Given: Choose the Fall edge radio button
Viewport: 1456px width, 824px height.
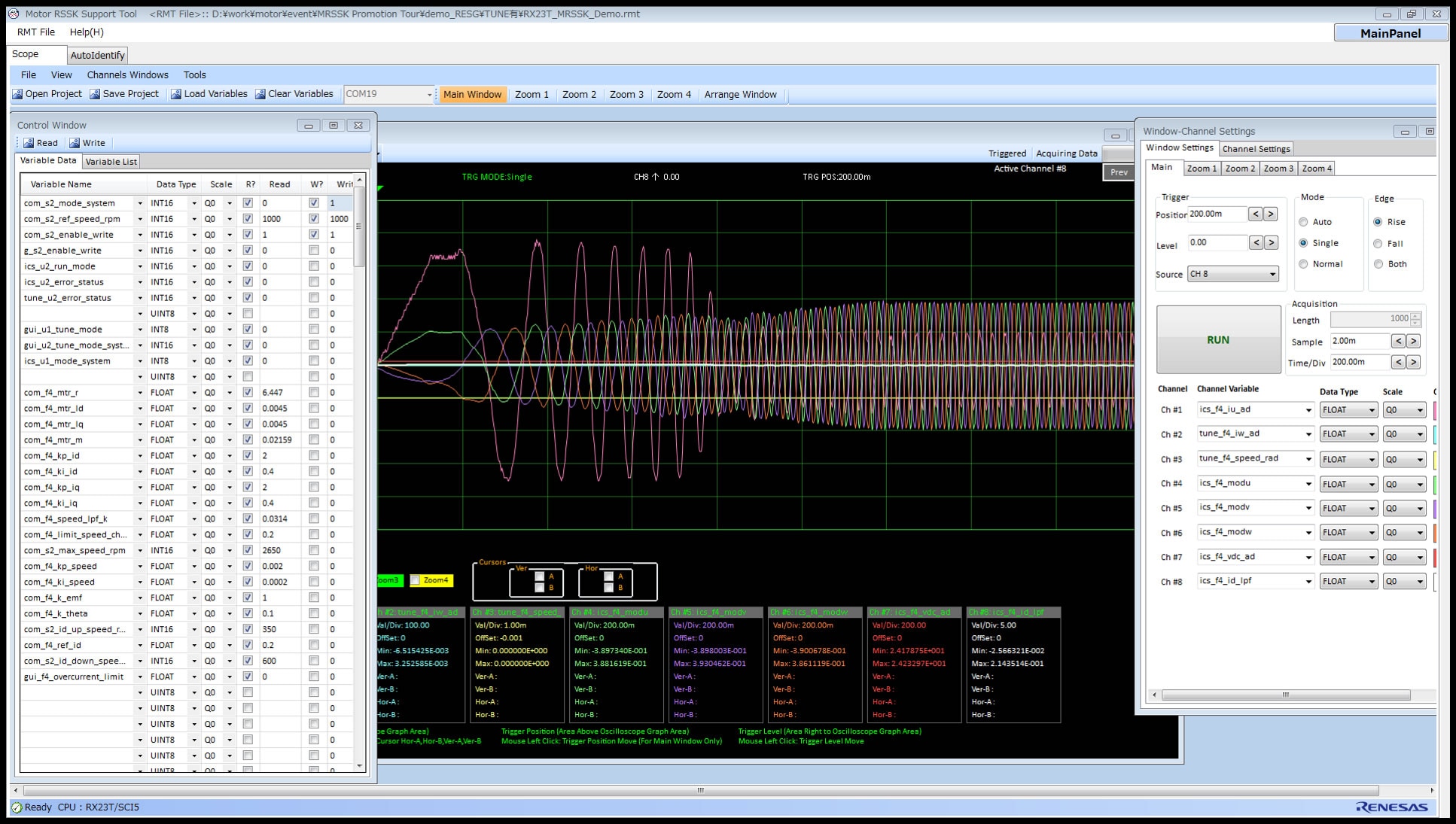Looking at the screenshot, I should click(x=1378, y=243).
